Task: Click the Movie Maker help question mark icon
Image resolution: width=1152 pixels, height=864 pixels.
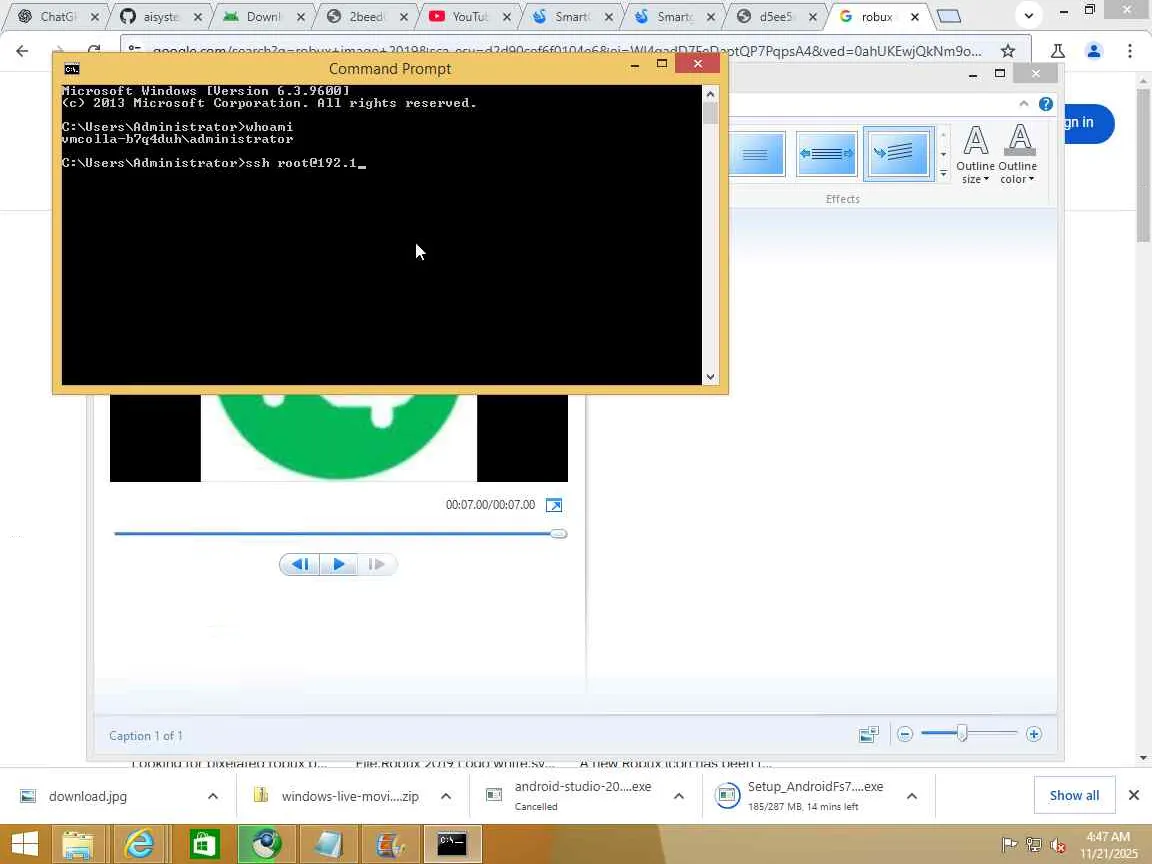Action: [x=1045, y=104]
